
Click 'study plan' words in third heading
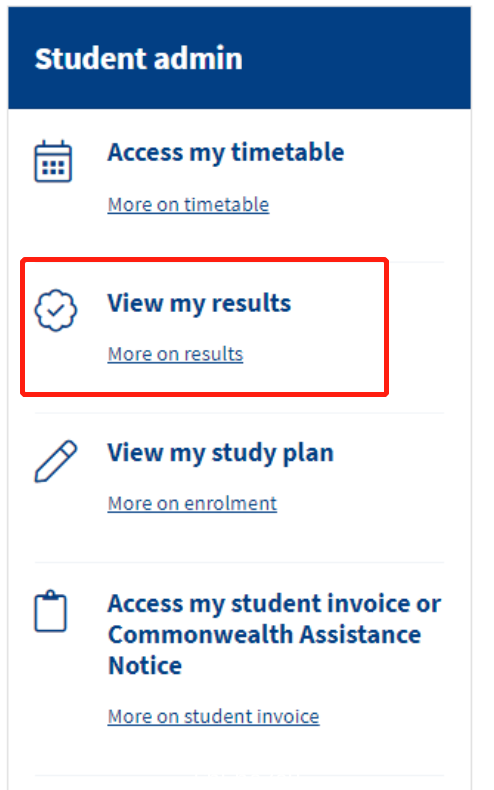tap(272, 453)
